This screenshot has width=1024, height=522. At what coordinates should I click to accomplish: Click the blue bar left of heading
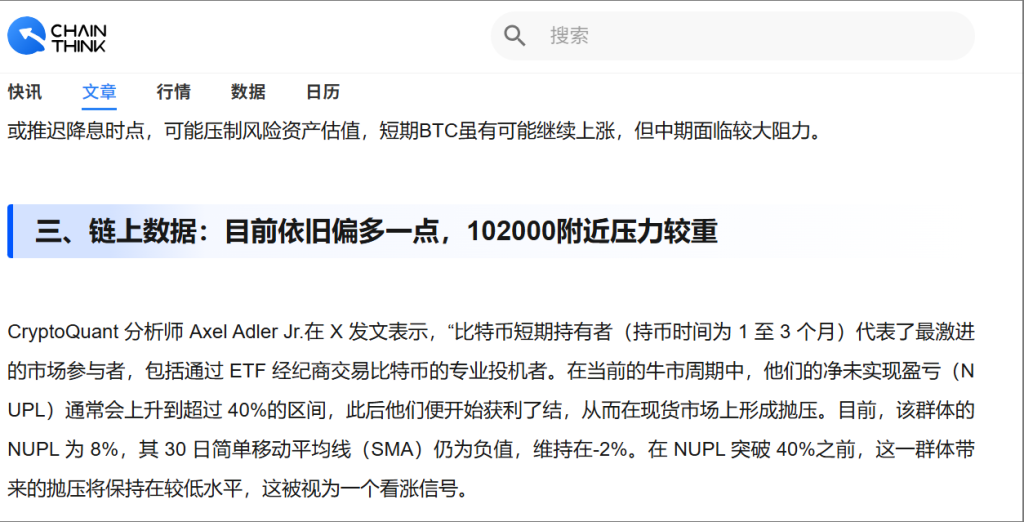pyautogui.click(x=10, y=231)
